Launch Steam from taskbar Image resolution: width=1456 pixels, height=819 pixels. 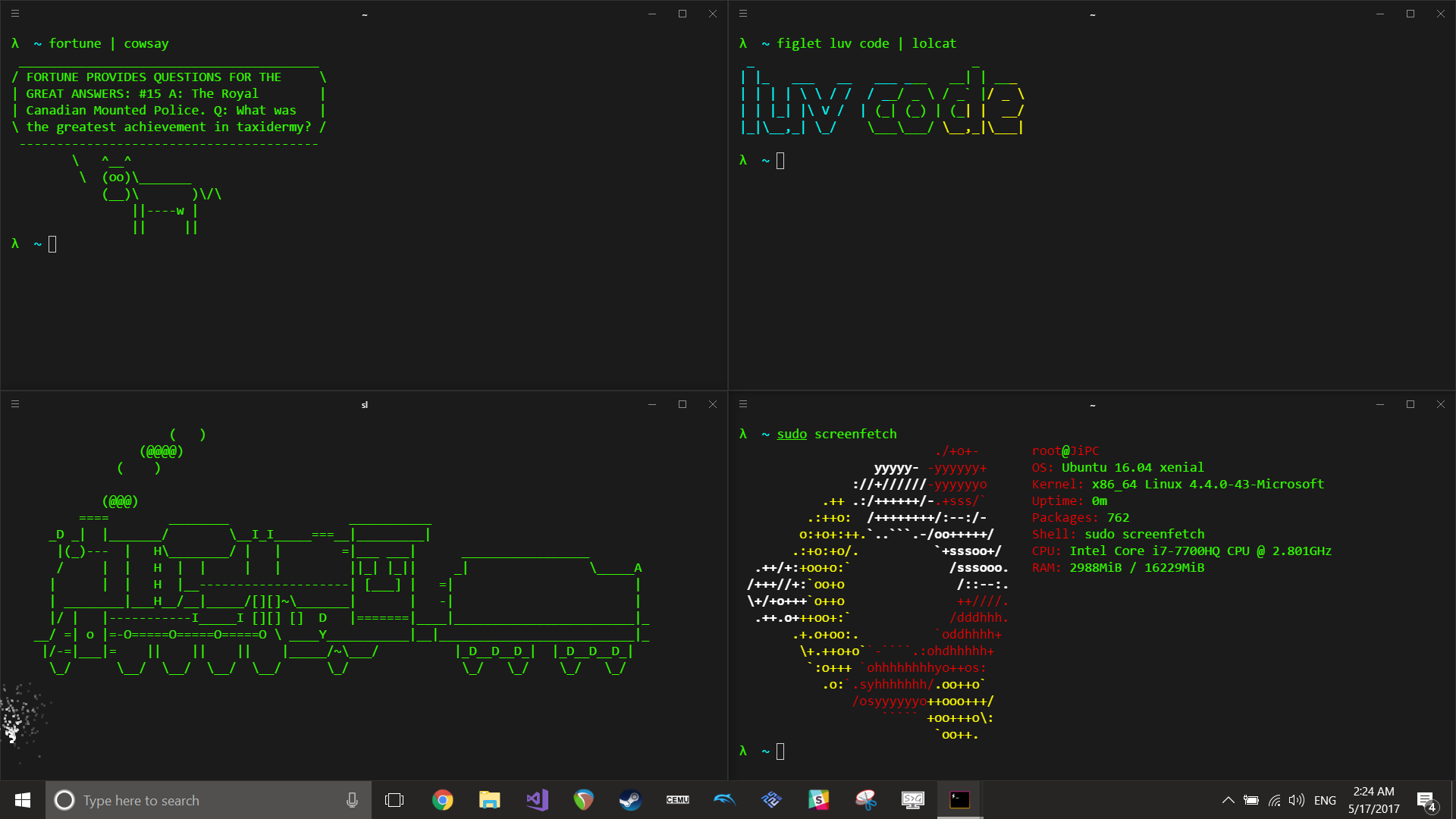tap(630, 800)
